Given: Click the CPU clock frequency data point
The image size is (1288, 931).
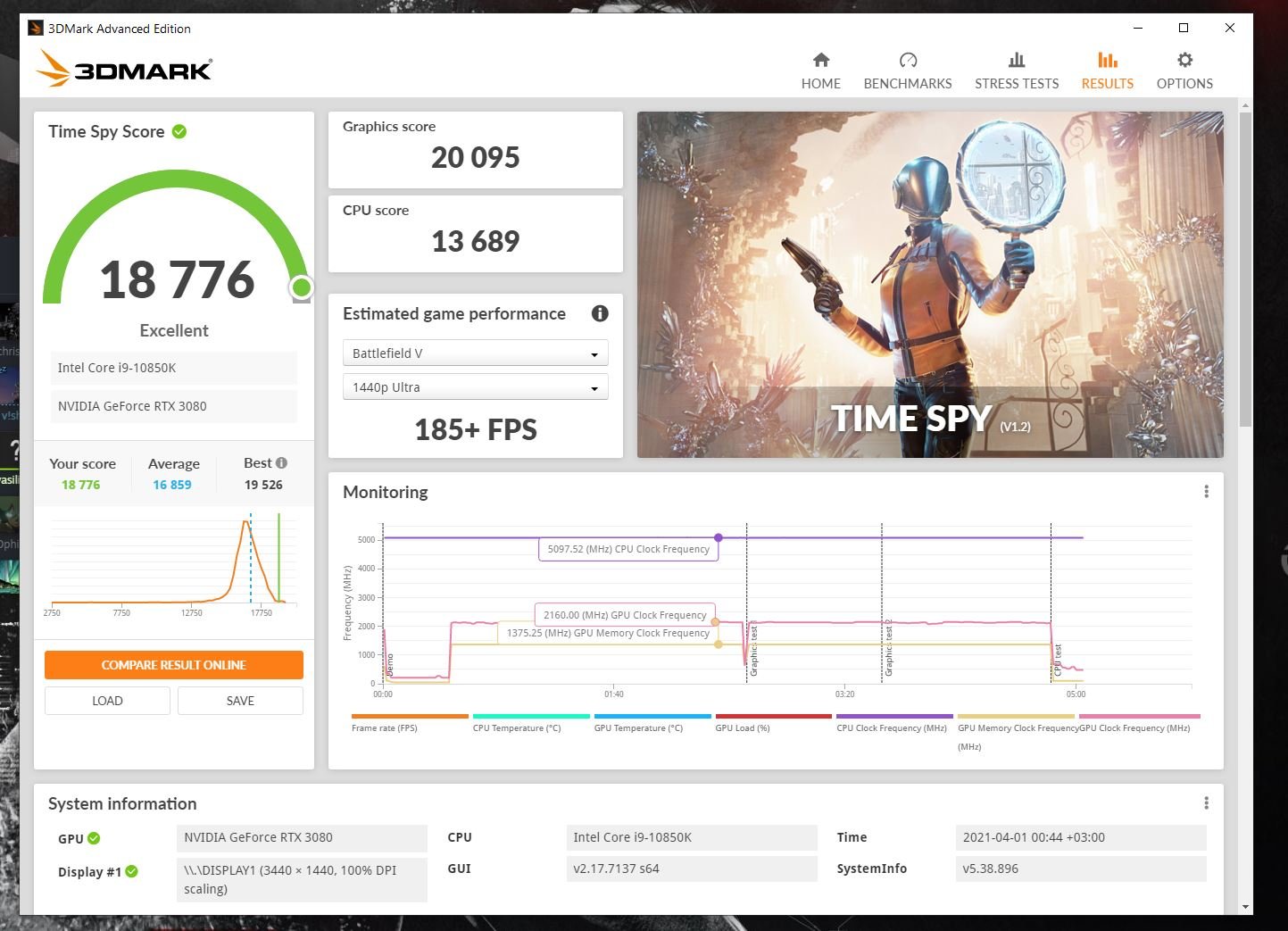Looking at the screenshot, I should (x=719, y=537).
